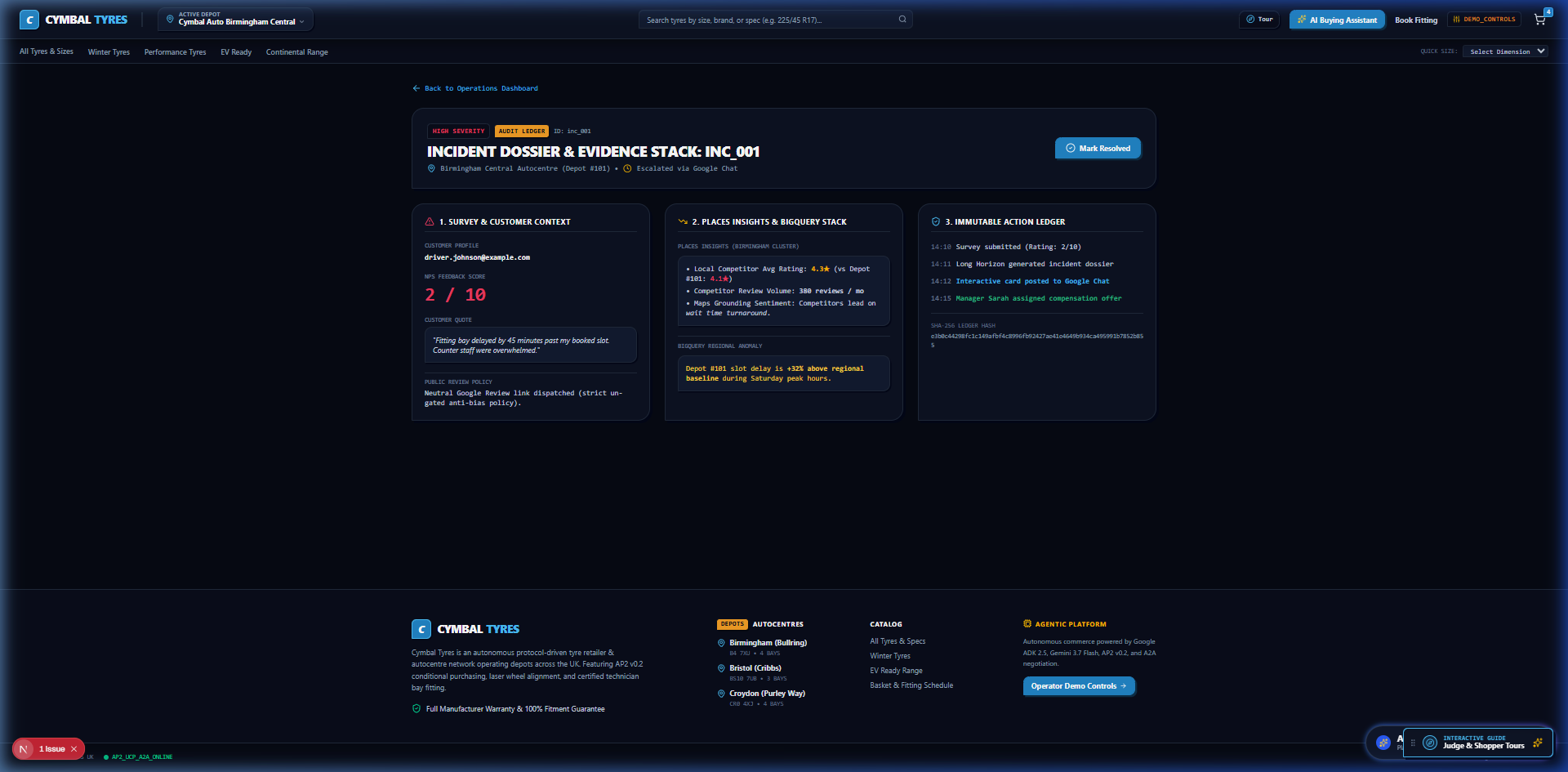Open Performance Tyres category

175,52
